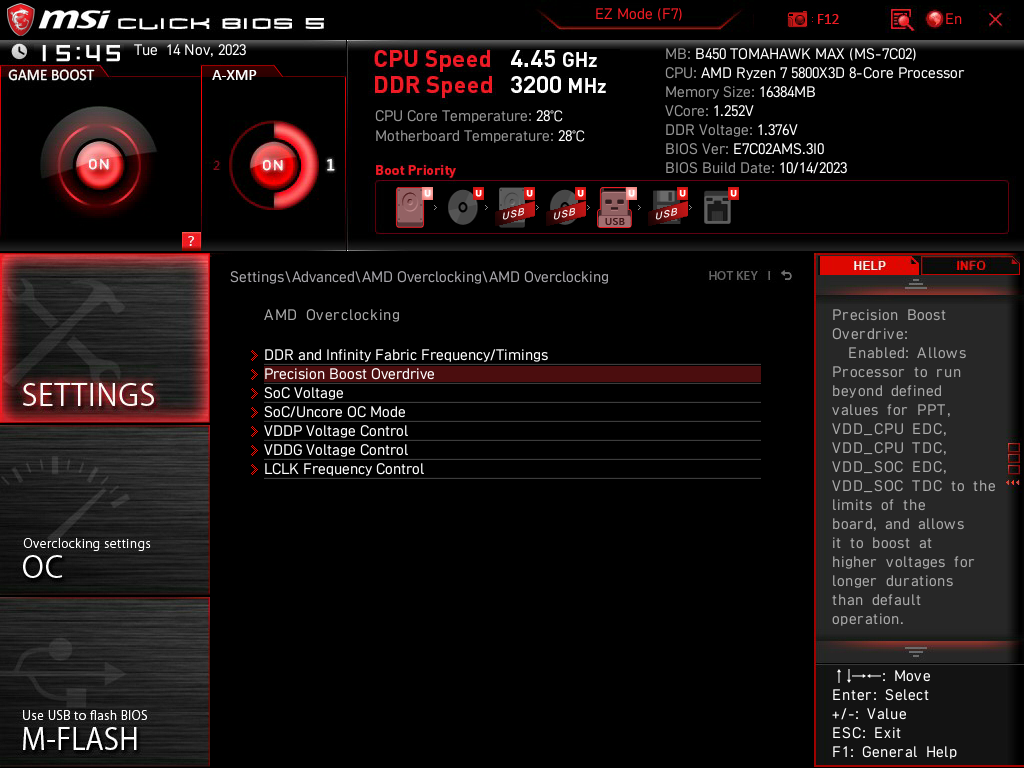Close the BIOS with the X button
Image resolution: width=1024 pixels, height=768 pixels.
click(x=995, y=20)
